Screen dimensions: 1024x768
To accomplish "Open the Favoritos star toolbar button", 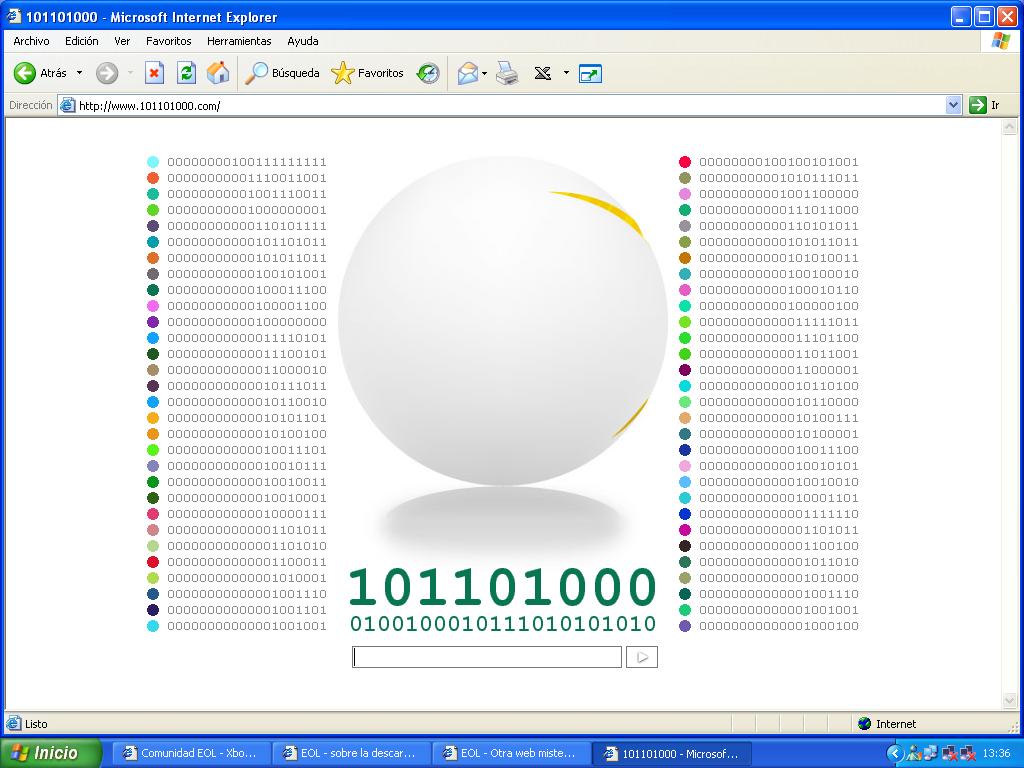I will (x=367, y=73).
